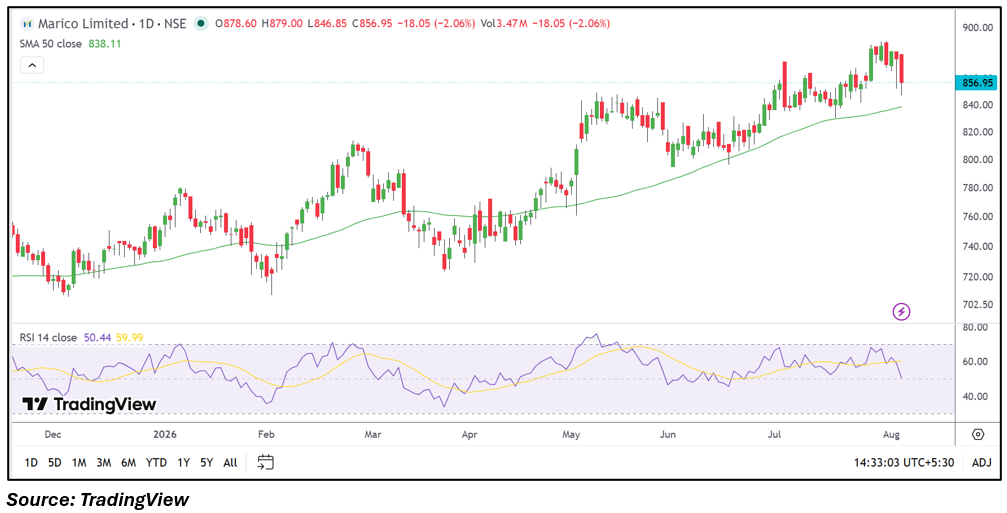Select the 1D time range
Image resolution: width=1007 pixels, height=513 pixels.
point(31,462)
